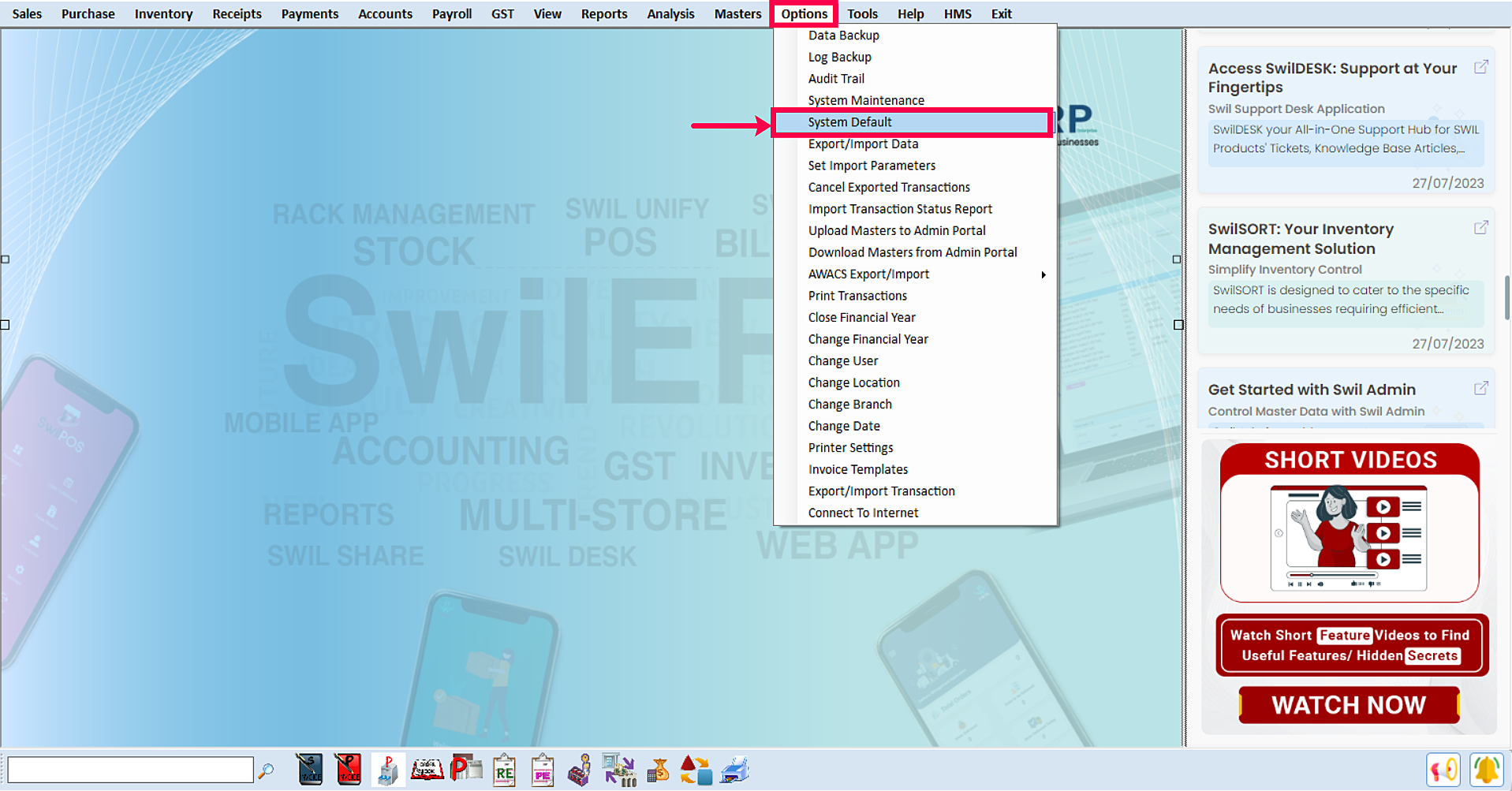This screenshot has width=1512, height=791.
Task: Open the View menu
Action: click(547, 13)
